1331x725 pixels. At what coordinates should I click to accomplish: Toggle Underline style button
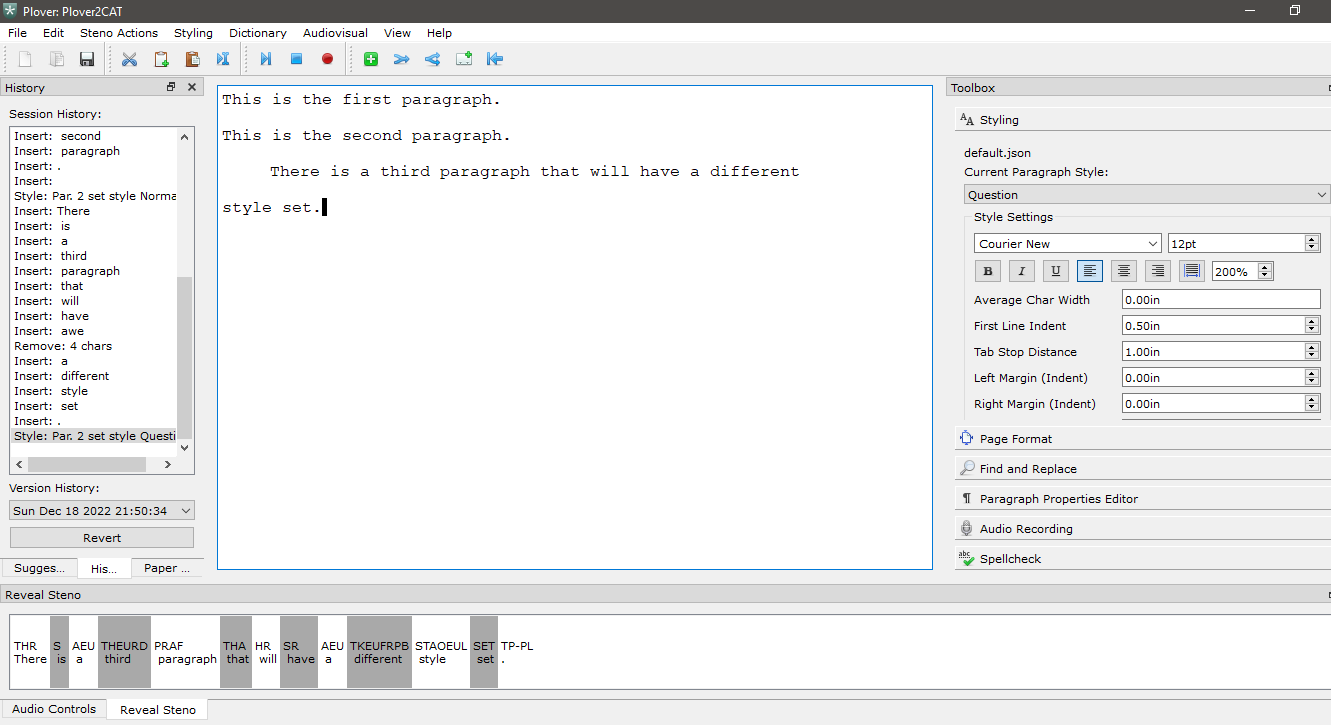[x=1055, y=271]
